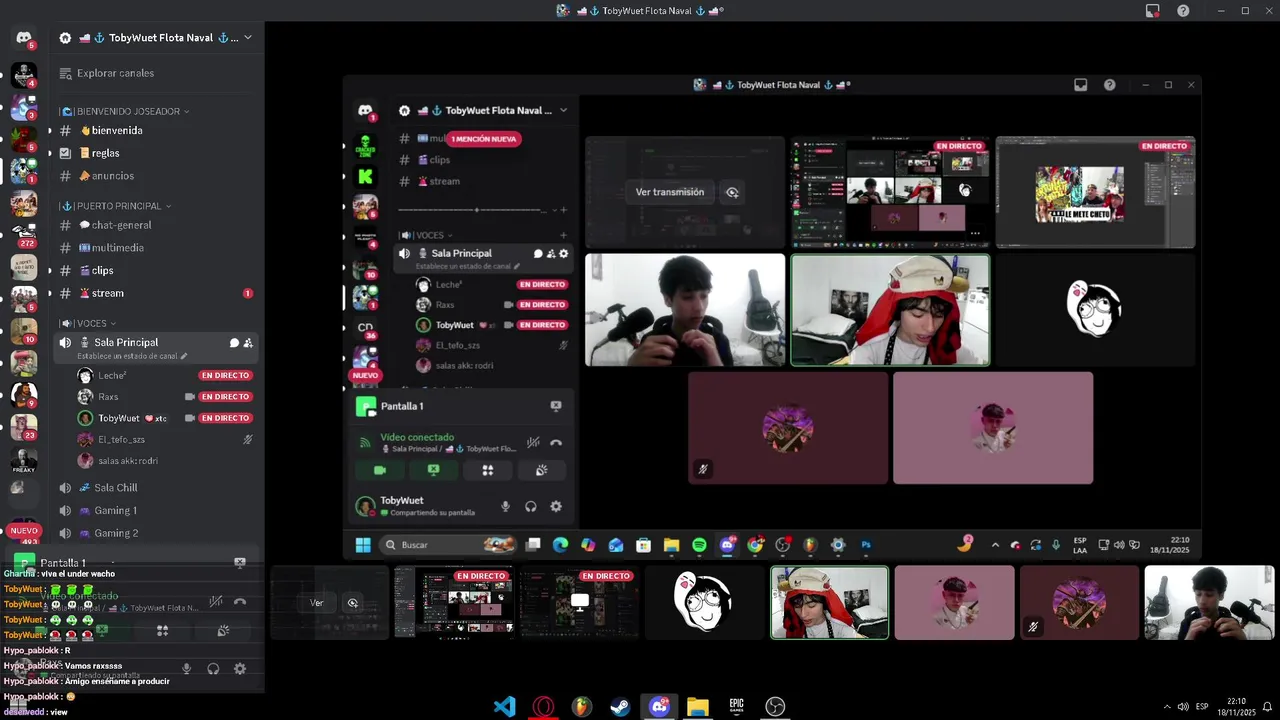Viewport: 1280px width, 720px height.
Task: Disconnect call icon in inner voice panel
Action: [x=556, y=442]
